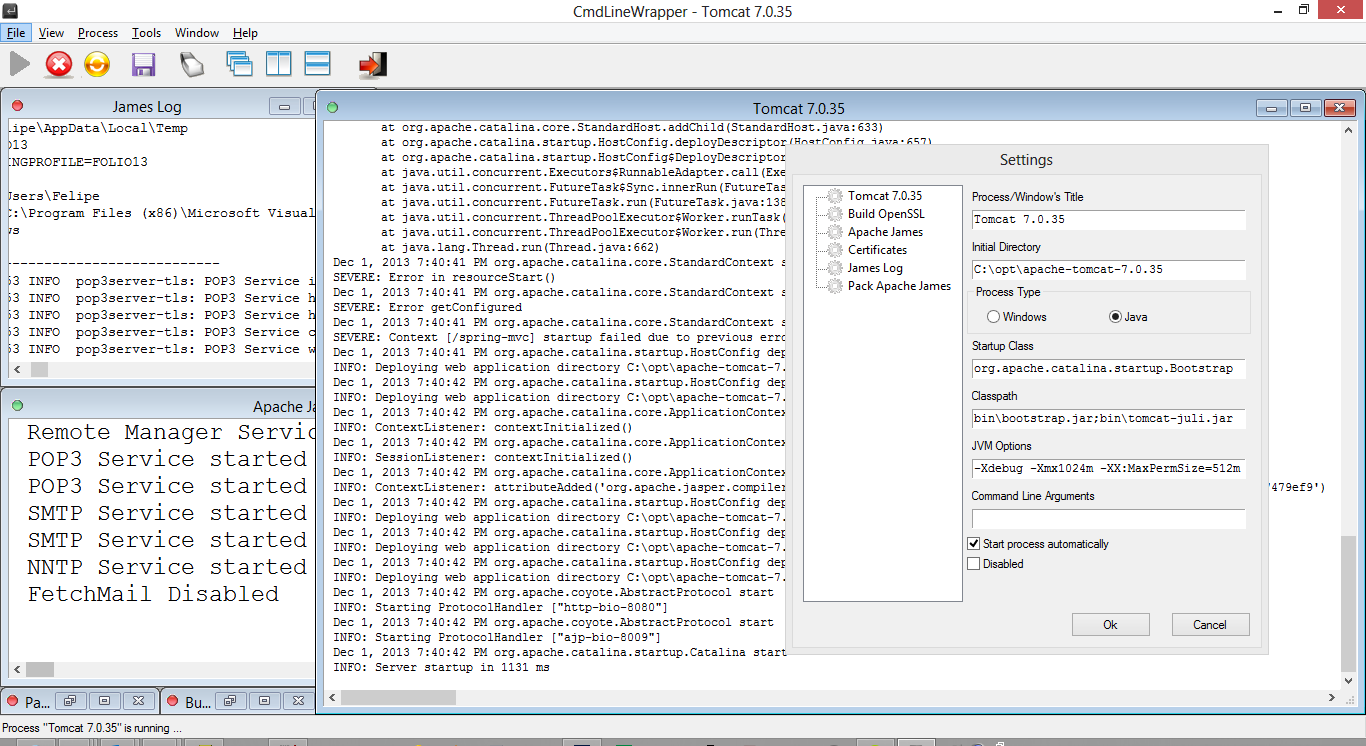Toggle Start process automatically checkbox
The width and height of the screenshot is (1366, 746).
coord(974,544)
